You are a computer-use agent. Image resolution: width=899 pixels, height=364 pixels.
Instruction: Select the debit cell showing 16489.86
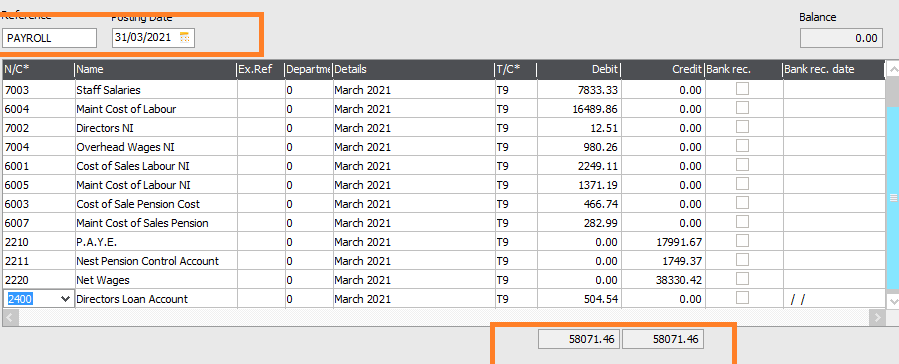pyautogui.click(x=579, y=109)
